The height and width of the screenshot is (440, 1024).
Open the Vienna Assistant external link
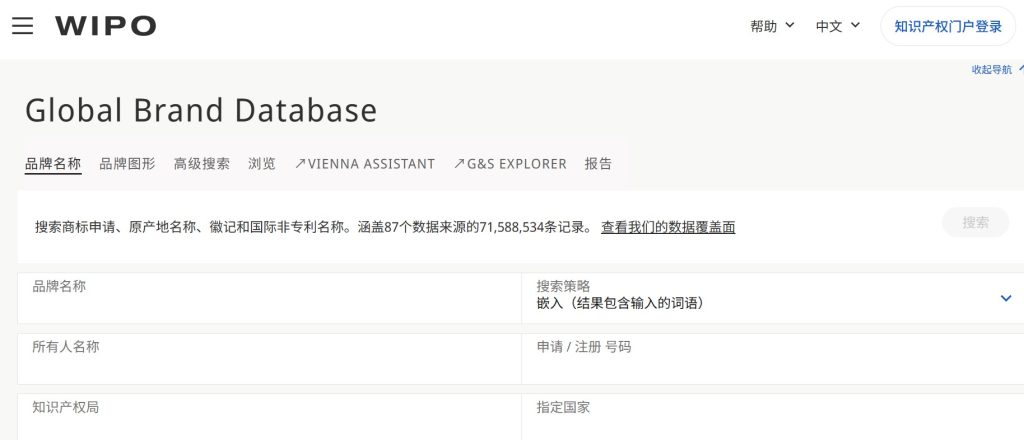tap(365, 164)
